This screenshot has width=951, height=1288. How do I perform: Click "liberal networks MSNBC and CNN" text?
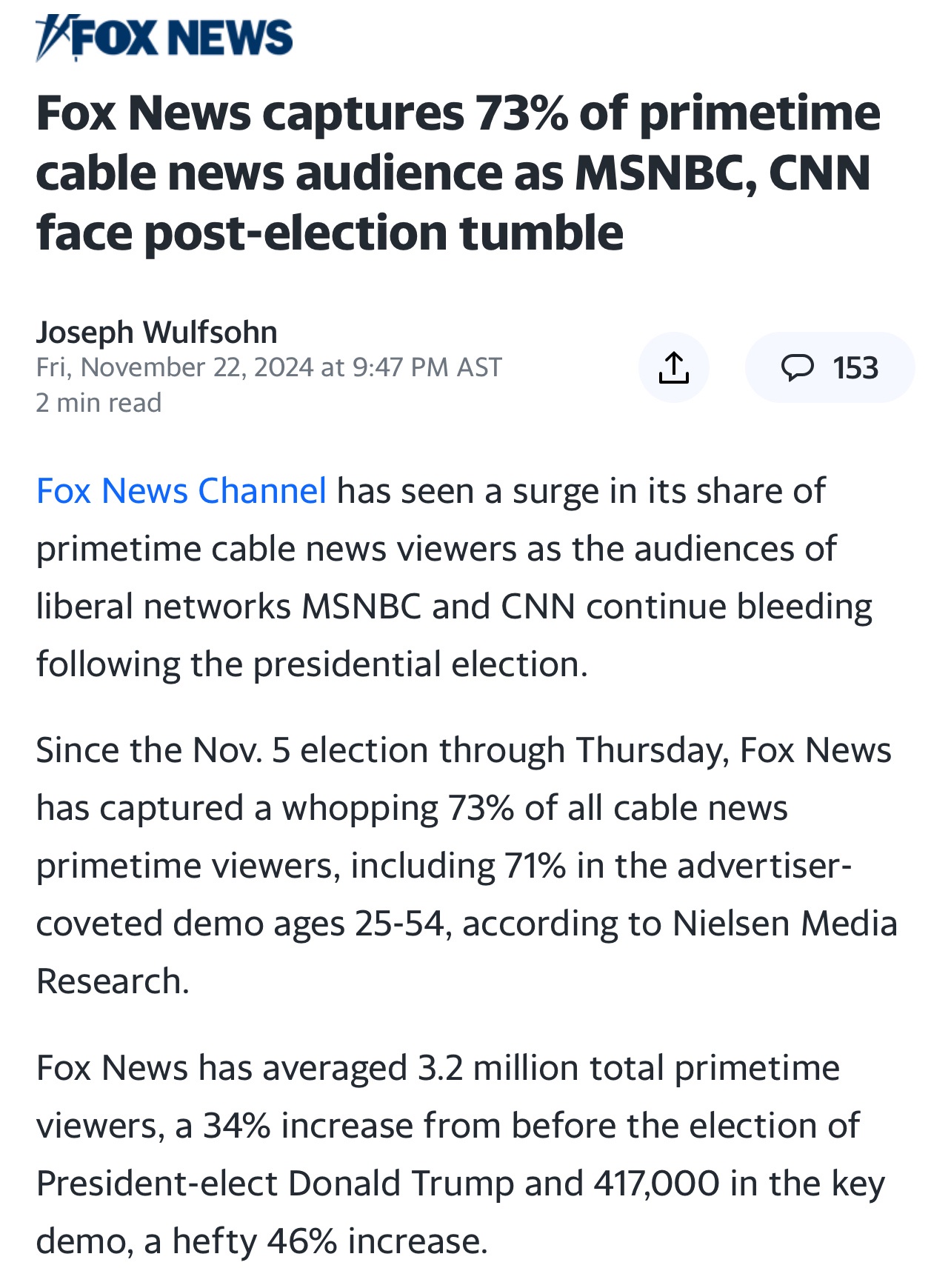[x=306, y=607]
